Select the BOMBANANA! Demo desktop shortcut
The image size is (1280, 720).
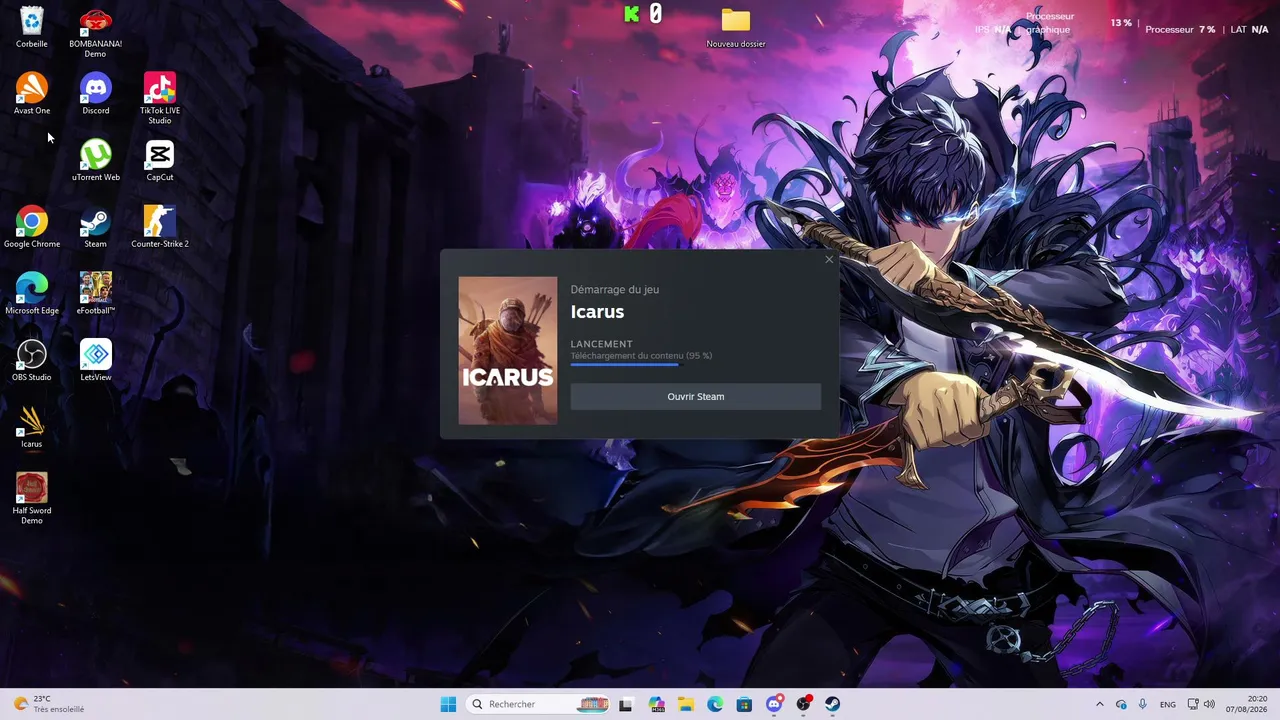pyautogui.click(x=96, y=33)
